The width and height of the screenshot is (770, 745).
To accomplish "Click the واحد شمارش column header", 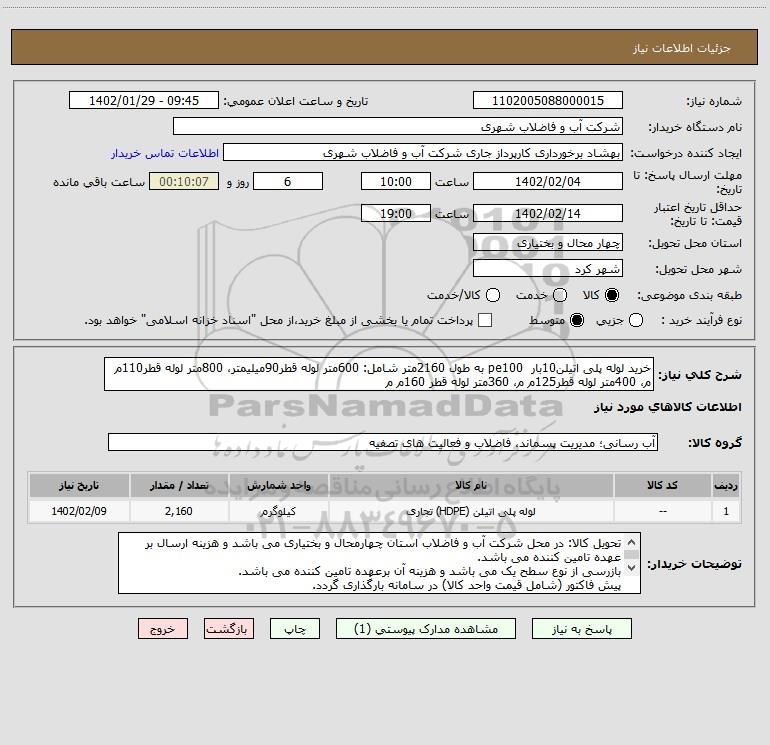I will [278, 485].
